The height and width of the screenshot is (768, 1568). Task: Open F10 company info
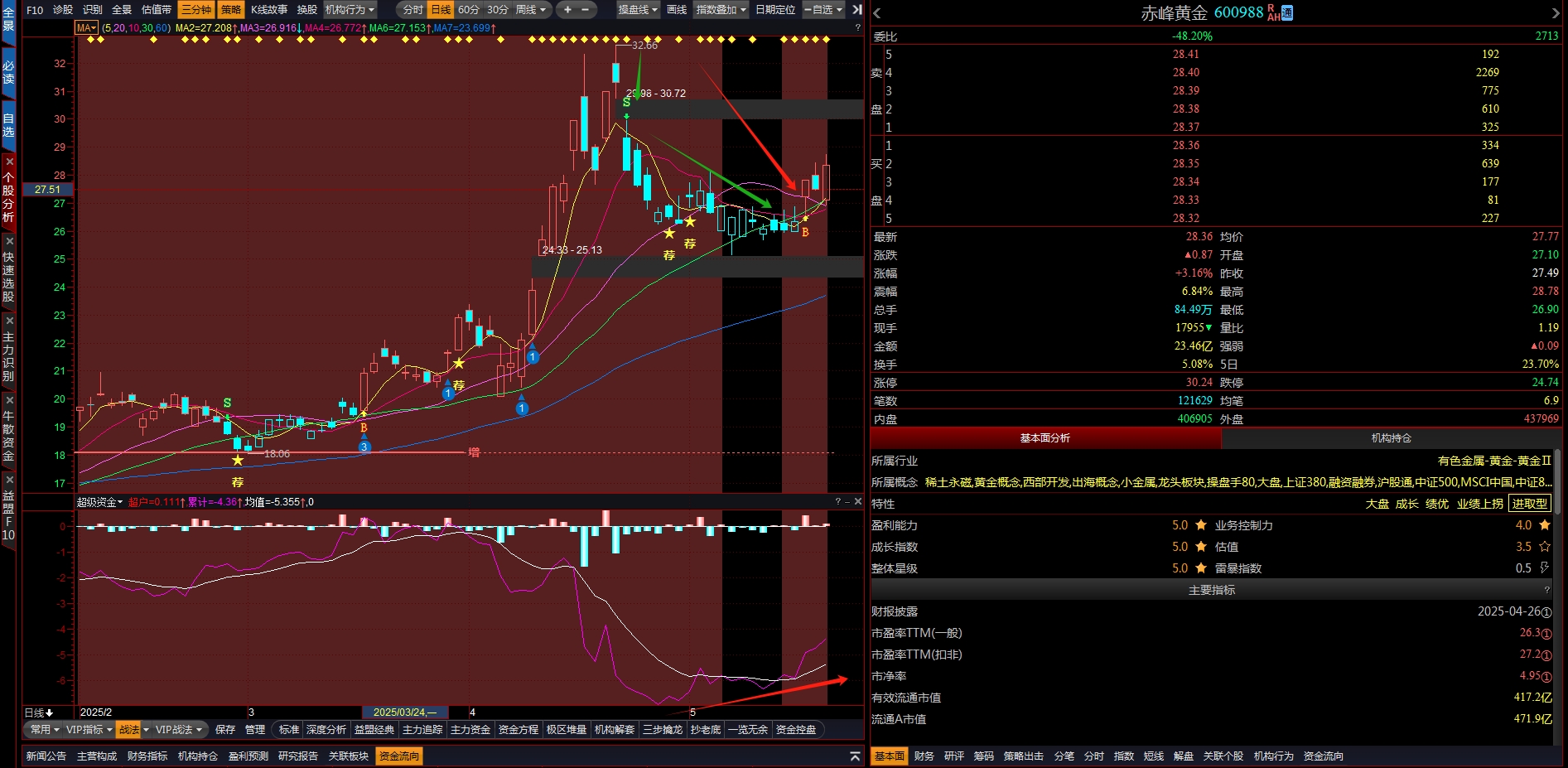35,10
